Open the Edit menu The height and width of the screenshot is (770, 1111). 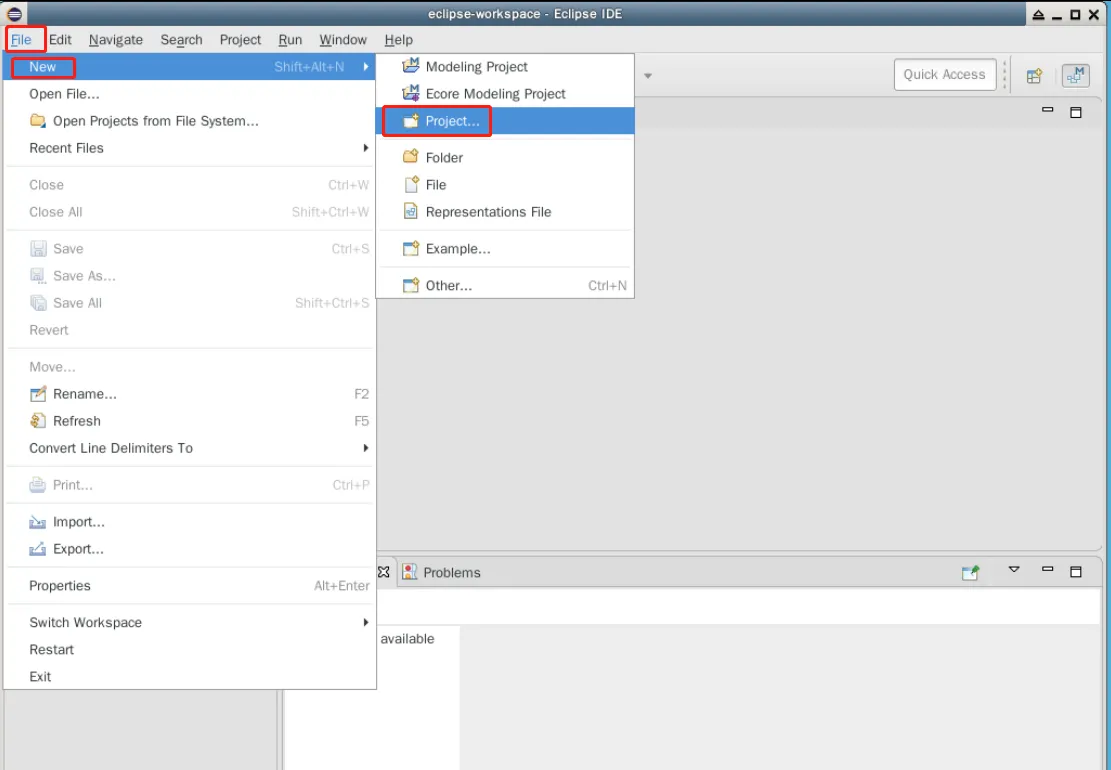click(x=60, y=40)
